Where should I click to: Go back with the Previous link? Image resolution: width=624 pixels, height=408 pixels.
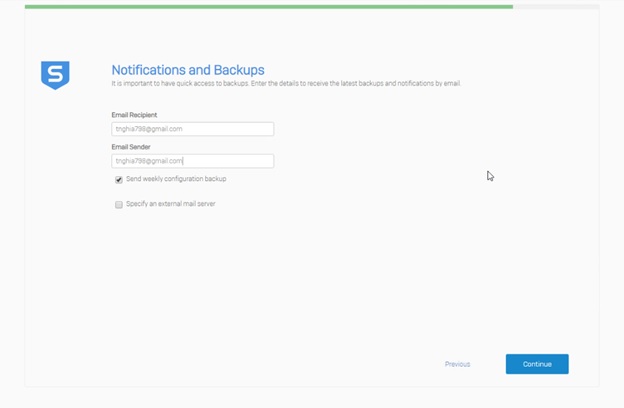click(x=457, y=364)
